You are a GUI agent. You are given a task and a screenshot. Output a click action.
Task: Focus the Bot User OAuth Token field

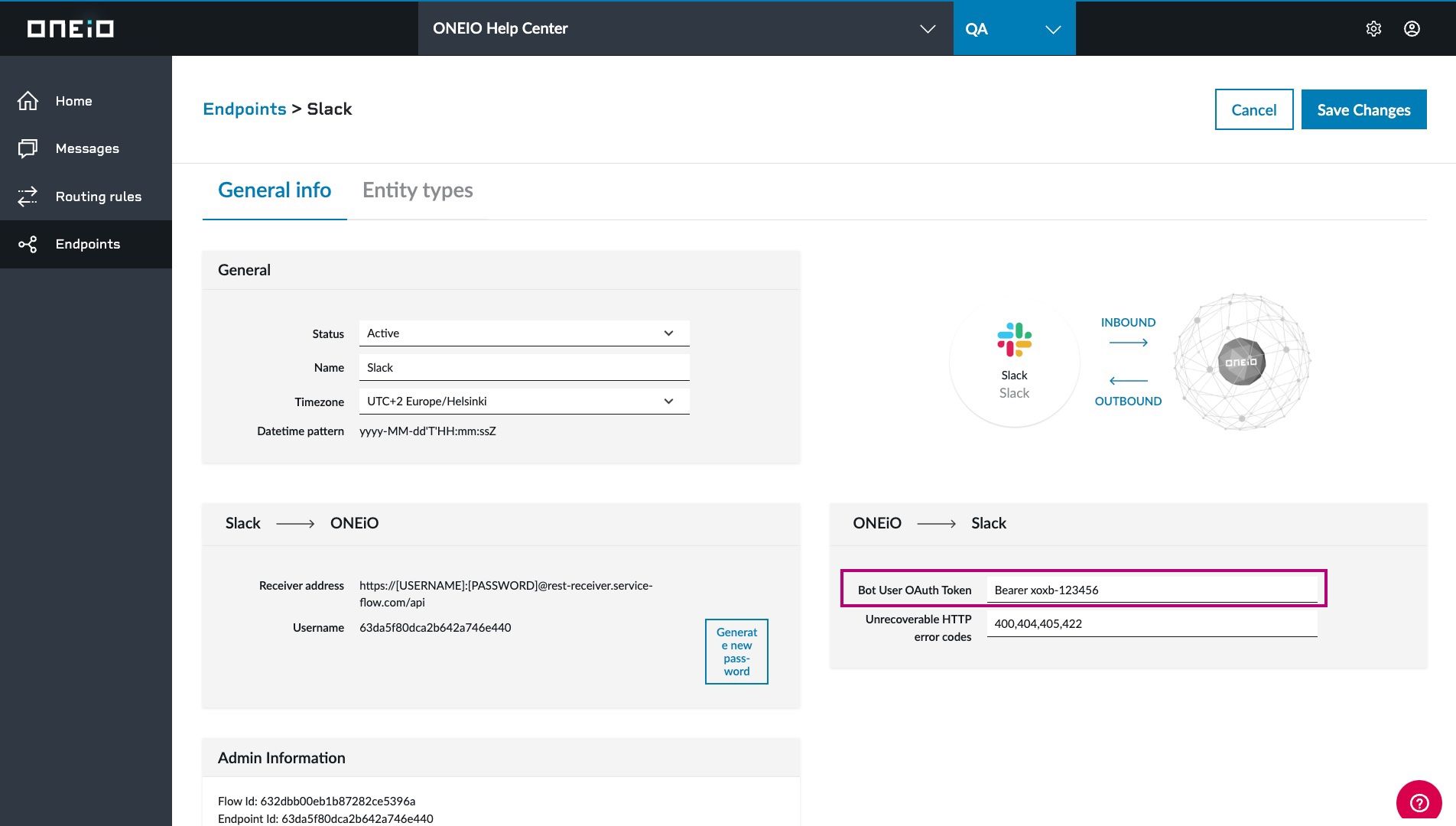[1152, 590]
